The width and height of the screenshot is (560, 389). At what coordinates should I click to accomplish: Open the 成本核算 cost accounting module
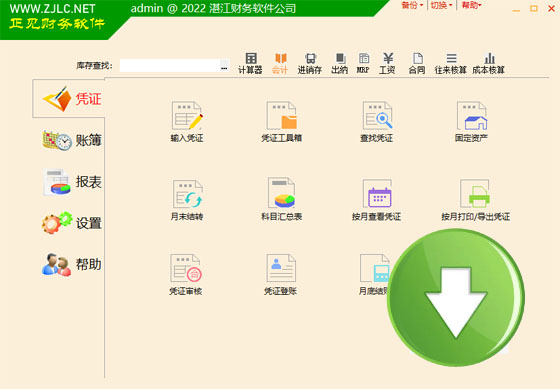489,63
